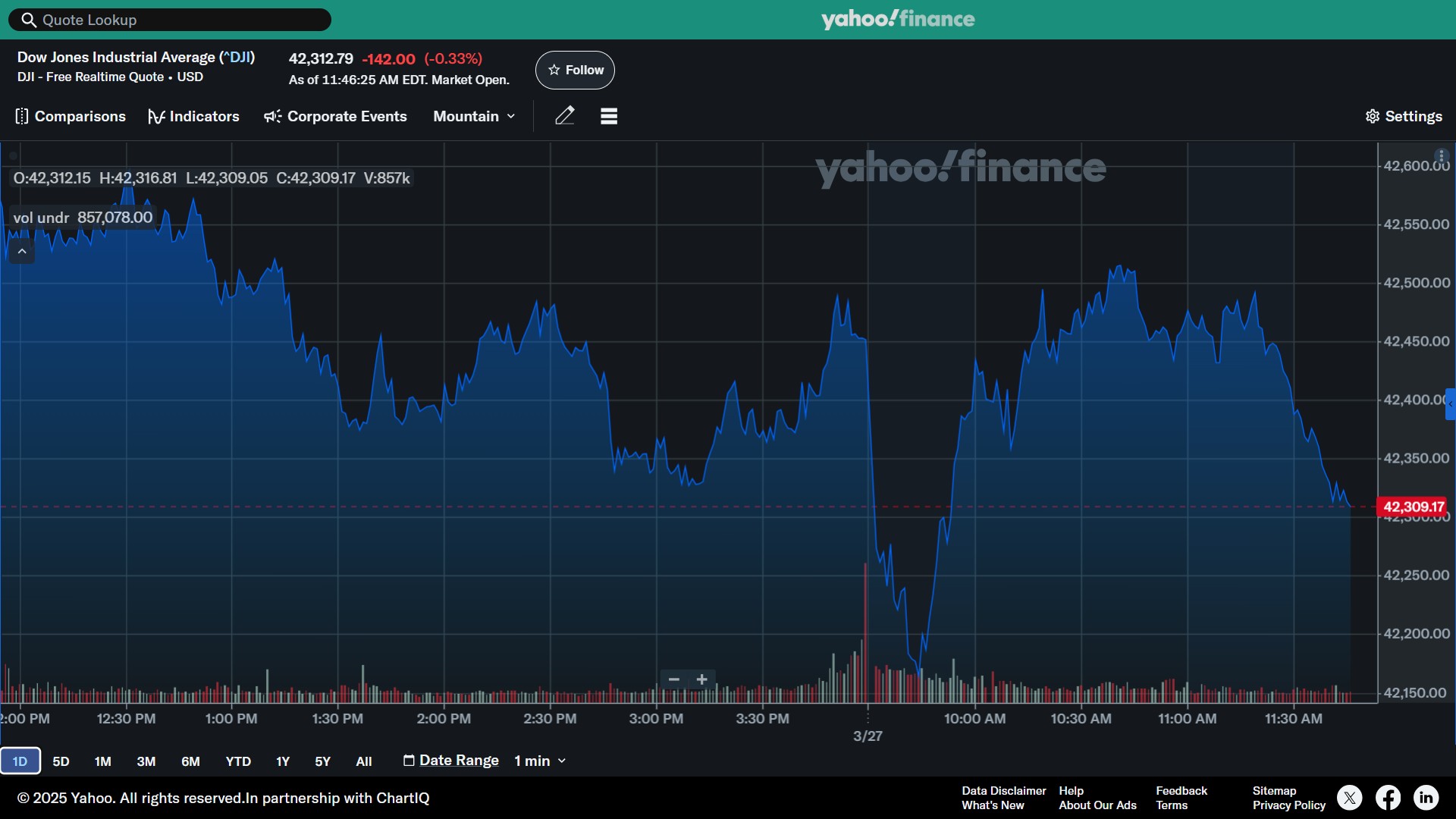Expand the blue side panel handle
Viewport: 1456px width, 819px height.
coord(1451,404)
